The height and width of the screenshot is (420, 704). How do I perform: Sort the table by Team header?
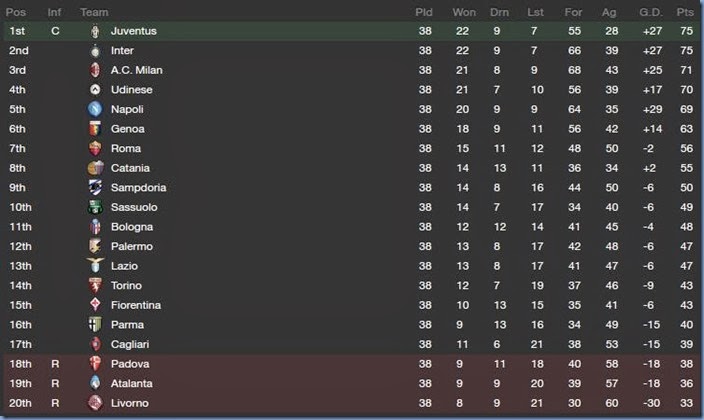94,12
